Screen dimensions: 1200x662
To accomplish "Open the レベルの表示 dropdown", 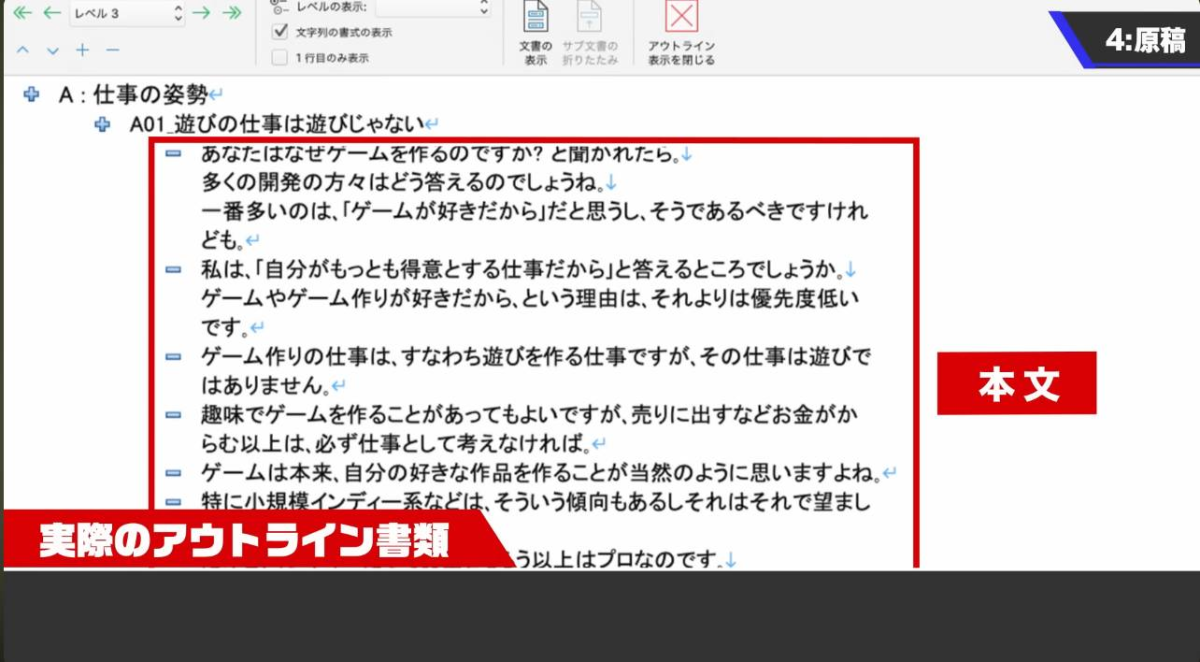I will (434, 9).
